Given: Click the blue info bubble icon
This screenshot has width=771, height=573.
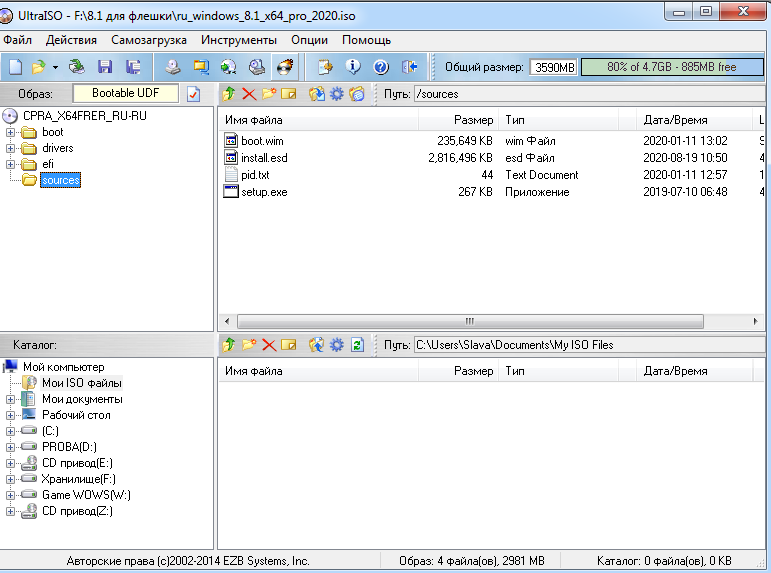Looking at the screenshot, I should 353,67.
